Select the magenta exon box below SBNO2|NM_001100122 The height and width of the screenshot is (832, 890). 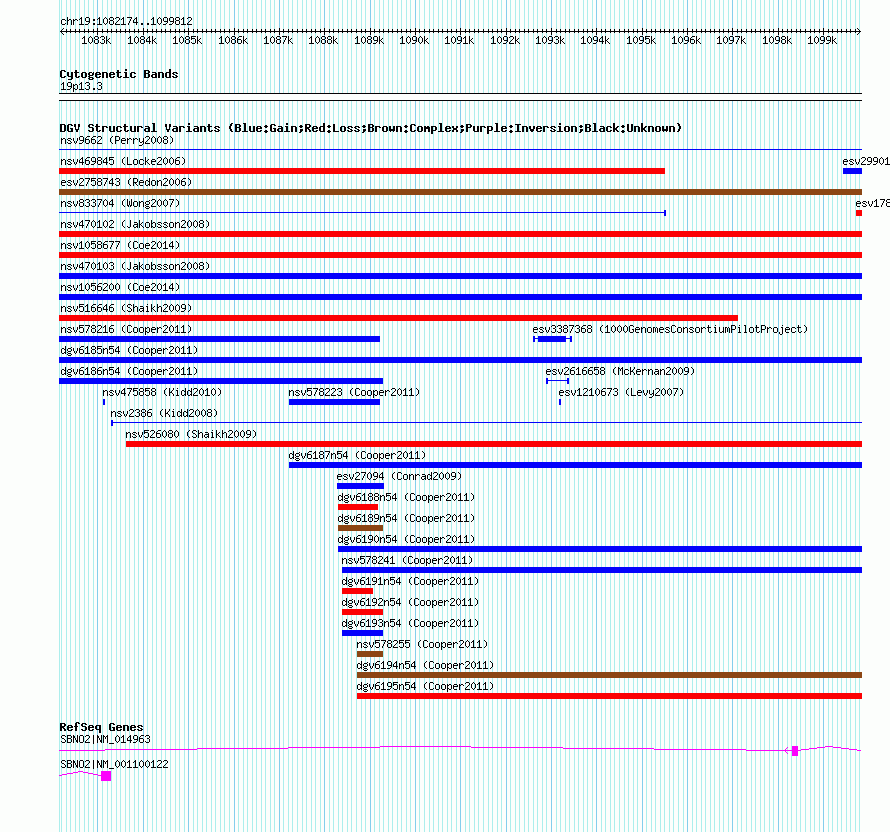pyautogui.click(x=106, y=776)
